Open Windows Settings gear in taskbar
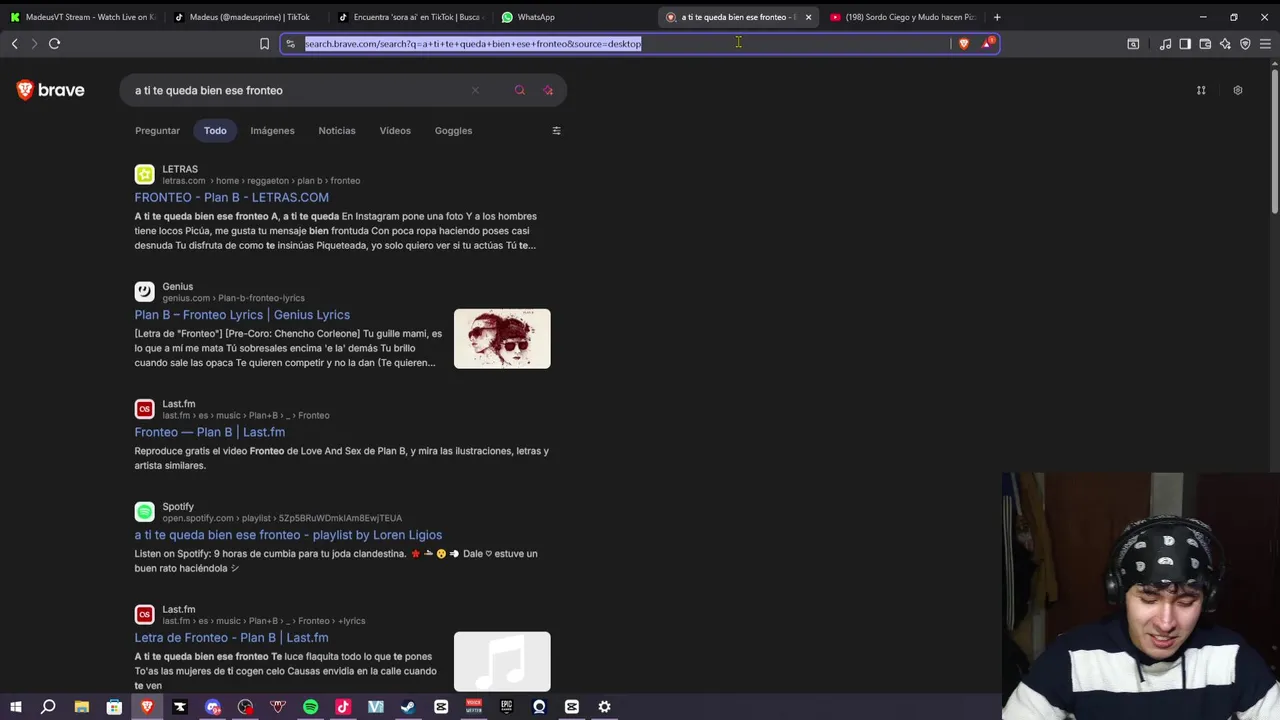 (604, 707)
